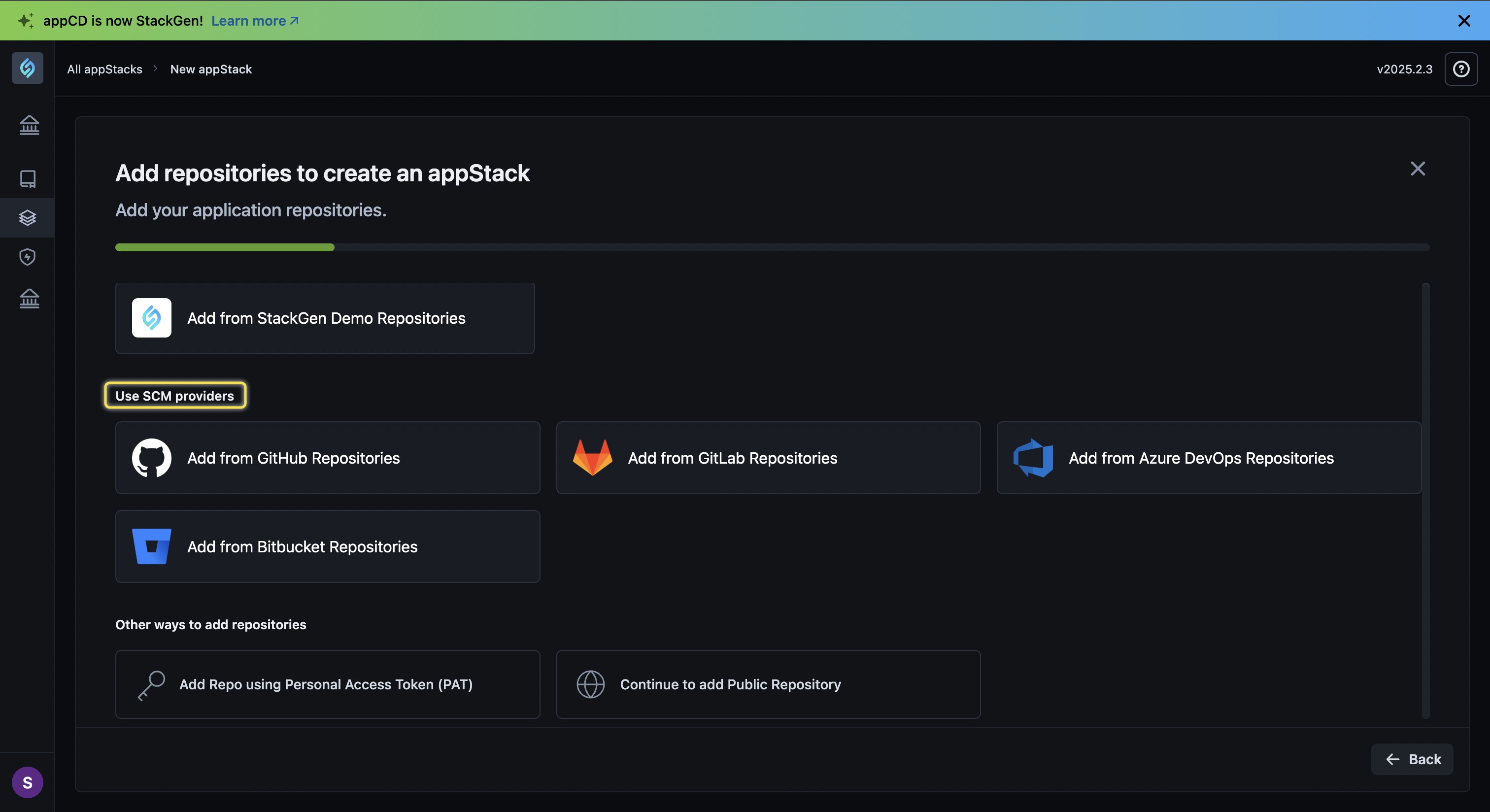Click 'Other ways to add repositories' heading
Image resolution: width=1490 pixels, height=812 pixels.
(210, 625)
